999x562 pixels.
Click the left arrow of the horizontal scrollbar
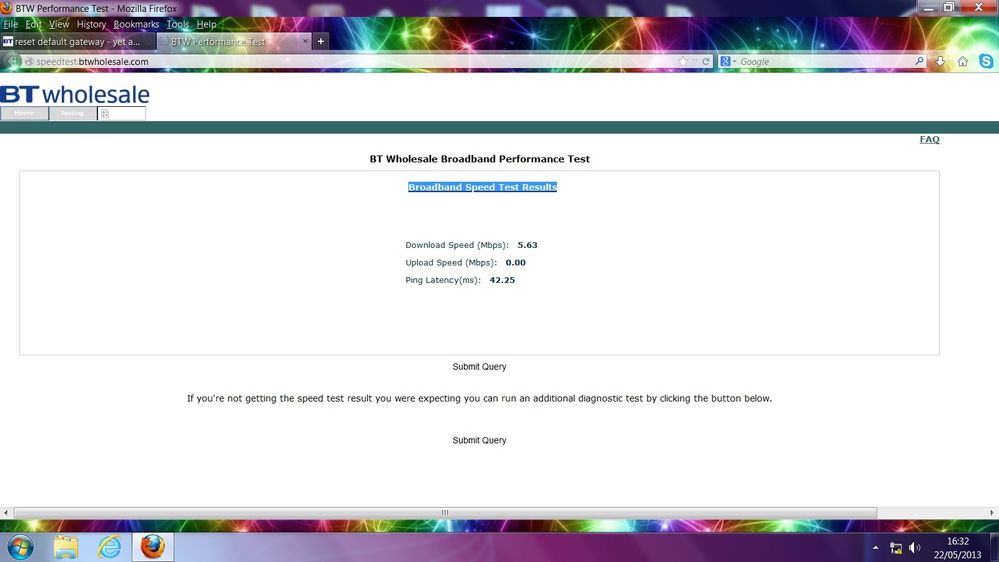(6, 512)
